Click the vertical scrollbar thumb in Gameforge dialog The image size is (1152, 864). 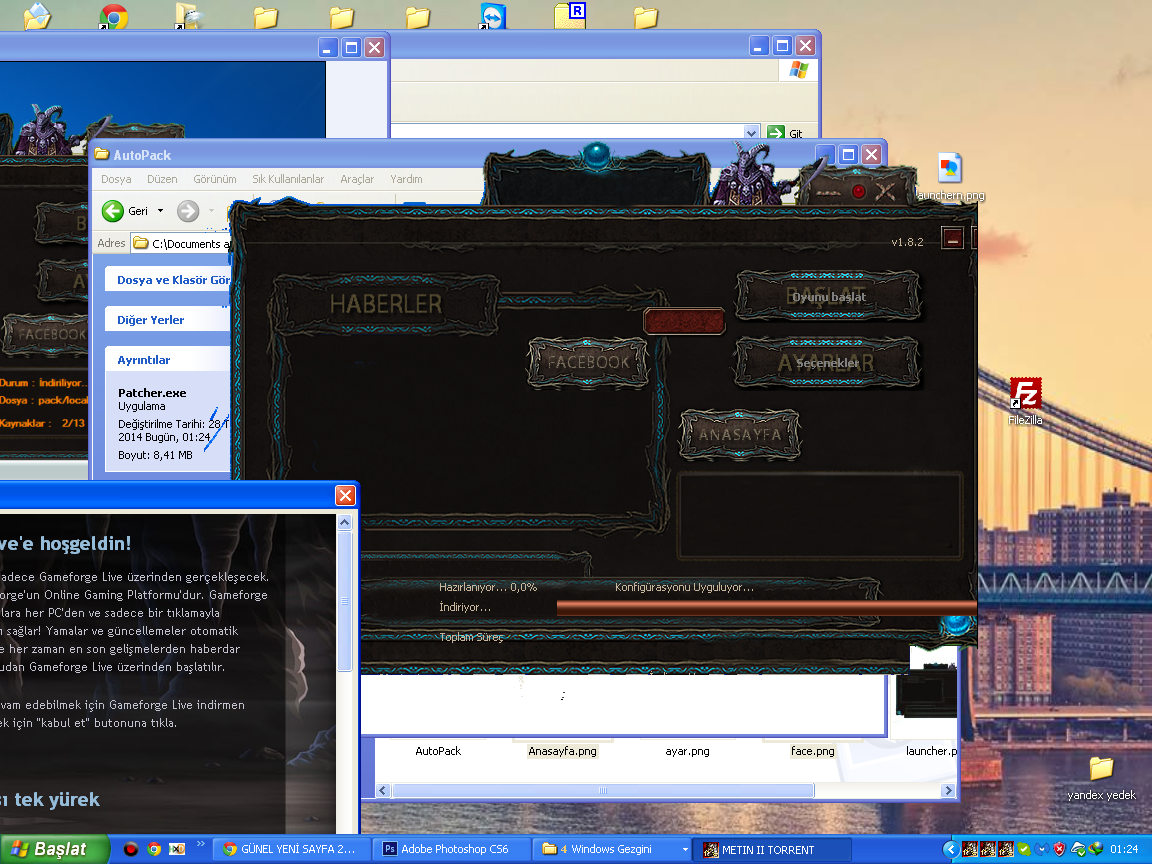click(x=344, y=601)
